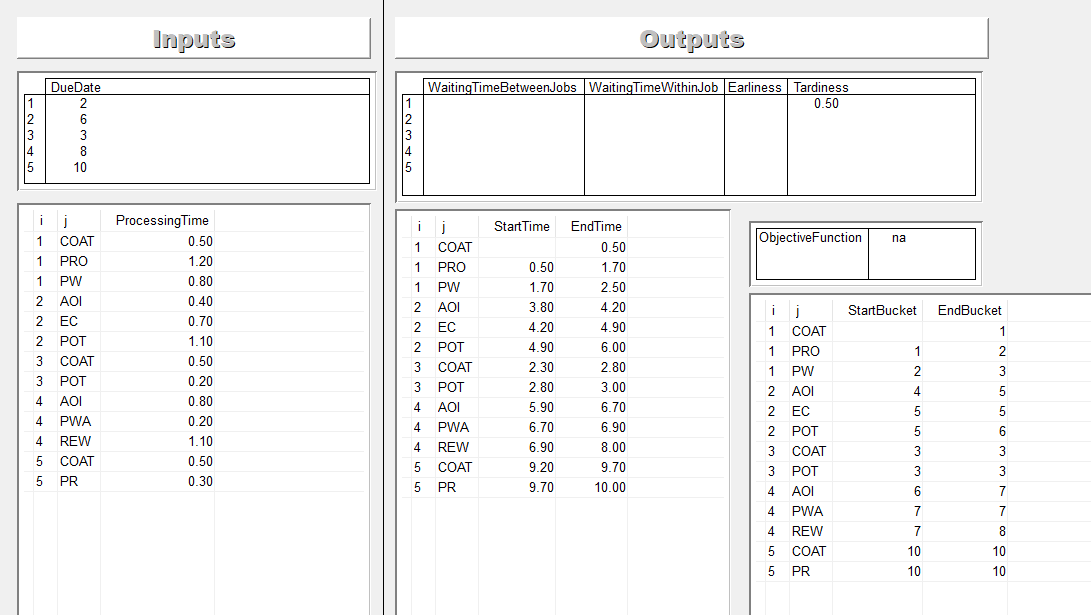Click PRO in the StartTime table

pos(452,267)
